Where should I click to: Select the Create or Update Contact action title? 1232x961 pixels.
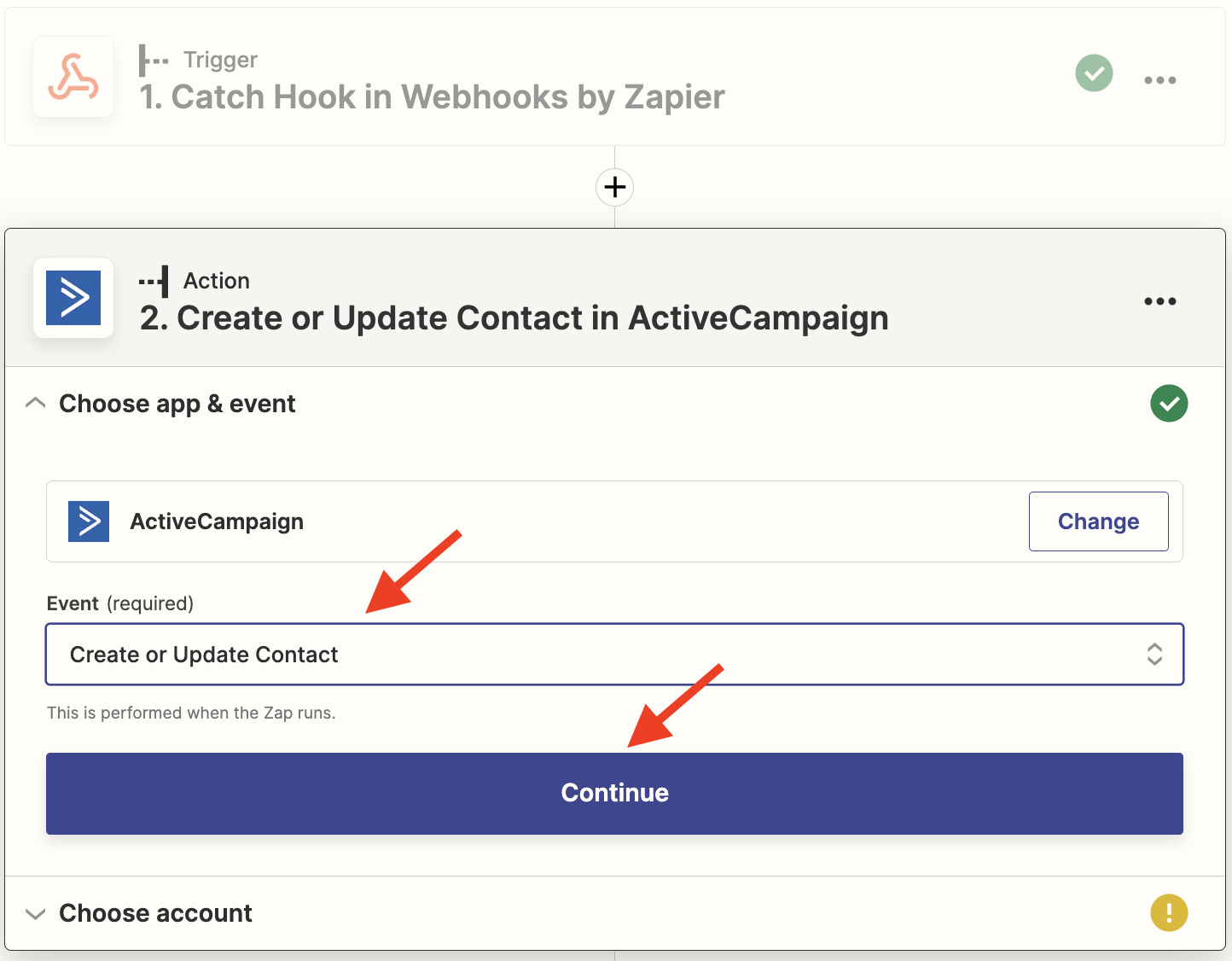click(514, 318)
